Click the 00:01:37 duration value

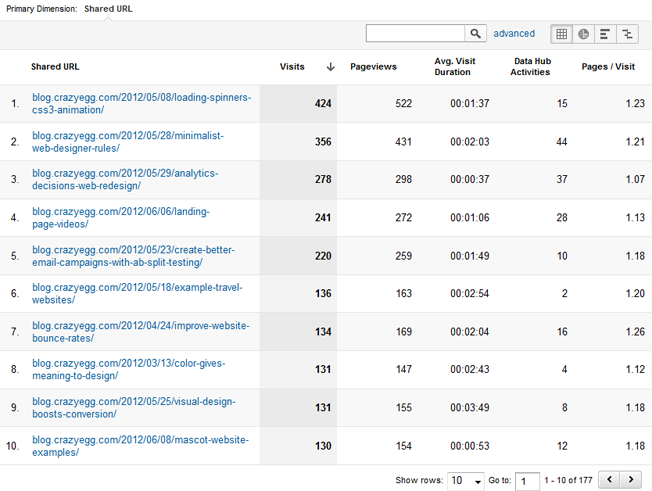point(469,104)
